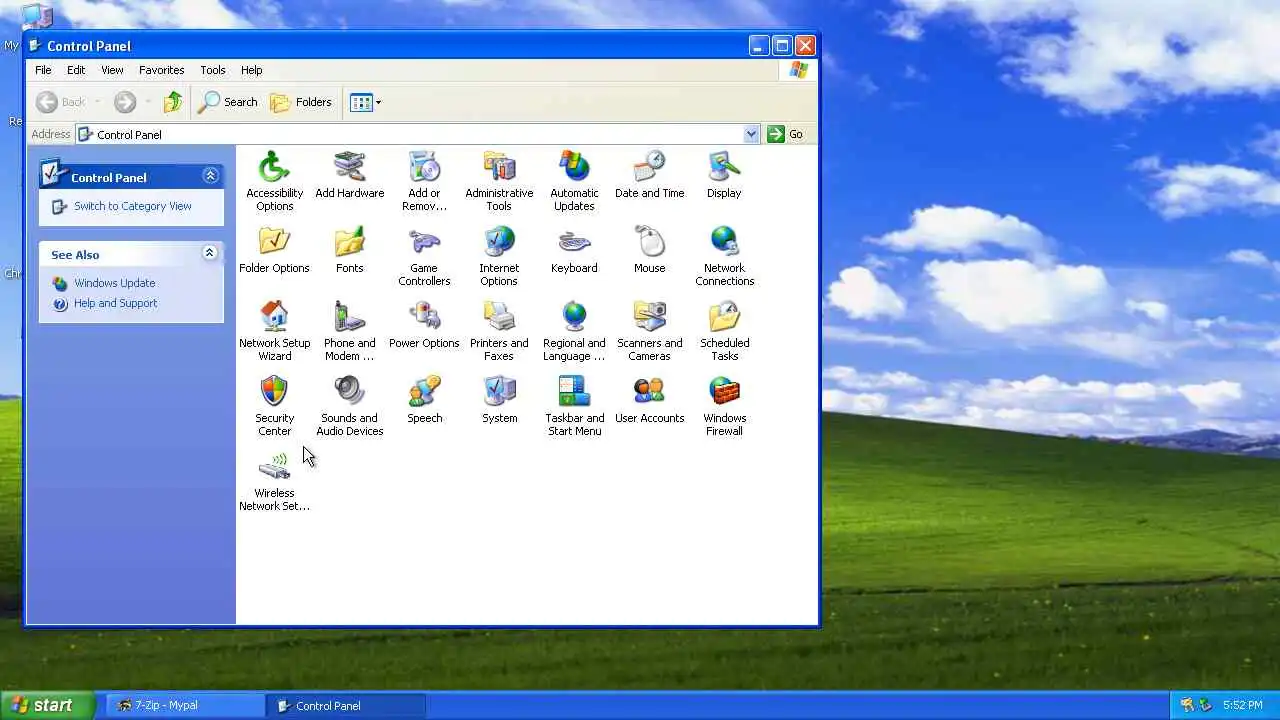1280x720 pixels.
Task: Select Scheduled Tasks icon
Action: tap(724, 331)
